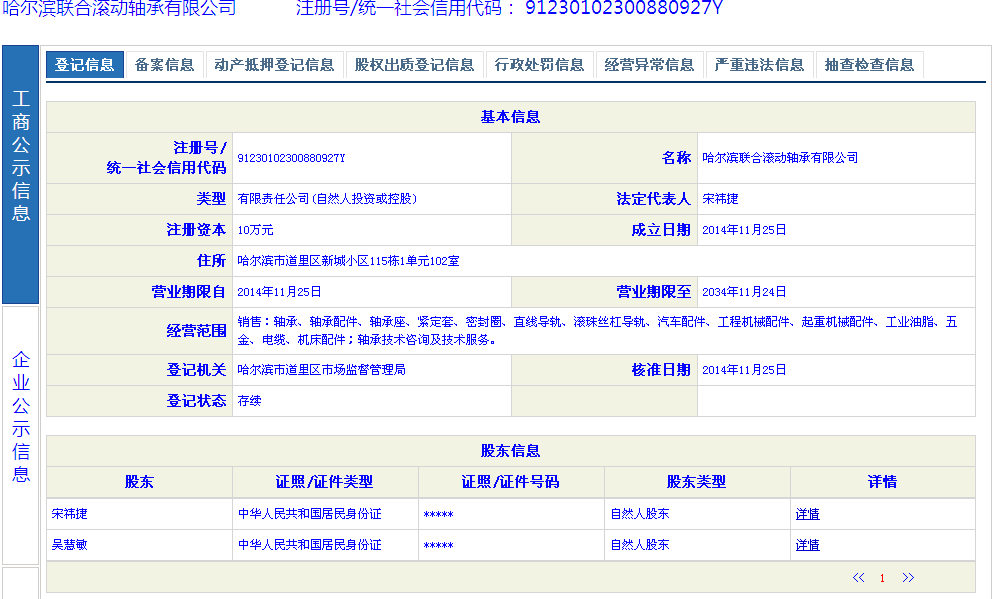This screenshot has width=996, height=599.
Task: Click page number 1 in pagination
Action: point(883,578)
